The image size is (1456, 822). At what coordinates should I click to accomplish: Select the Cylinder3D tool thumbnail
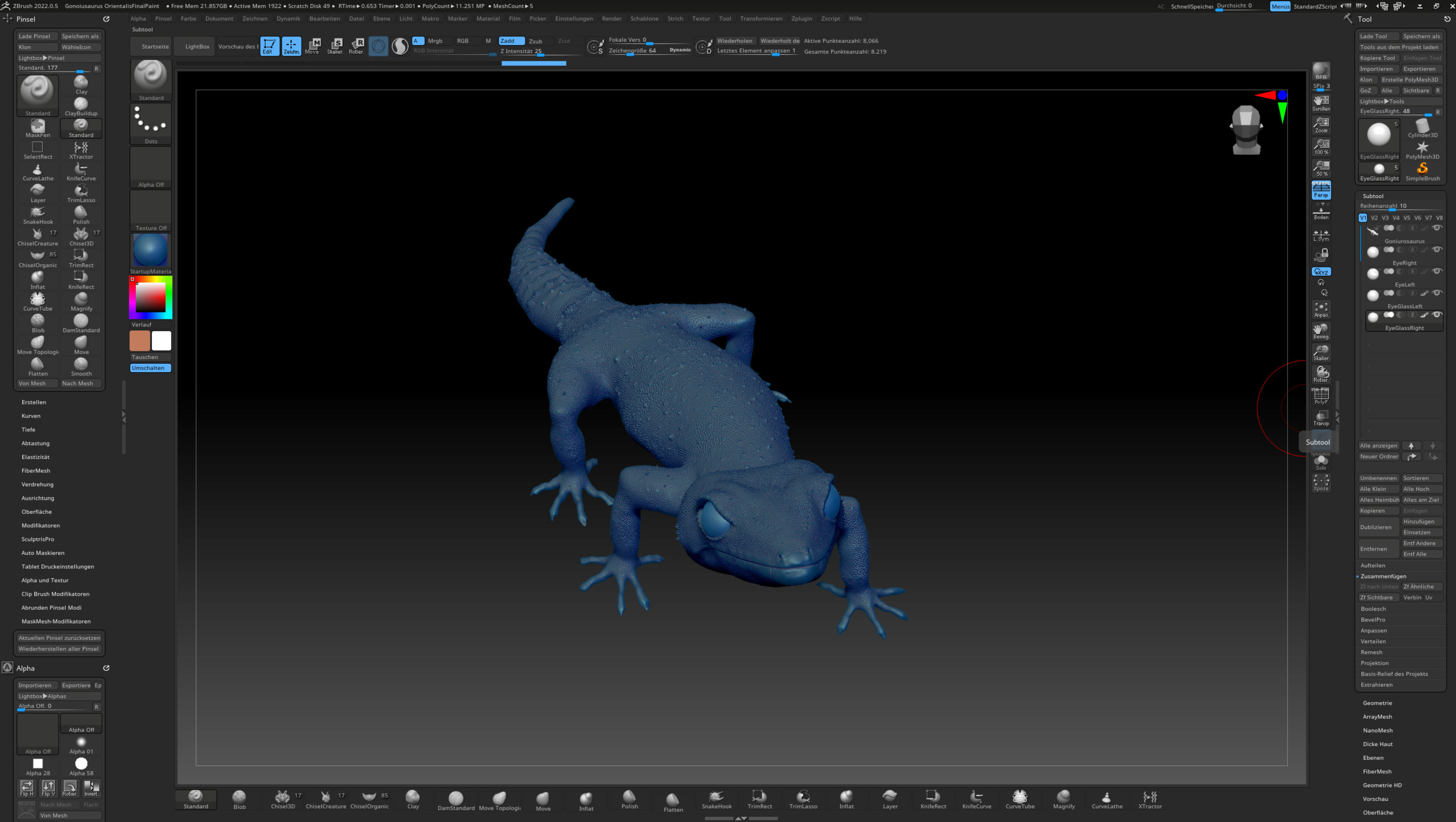pos(1422,128)
